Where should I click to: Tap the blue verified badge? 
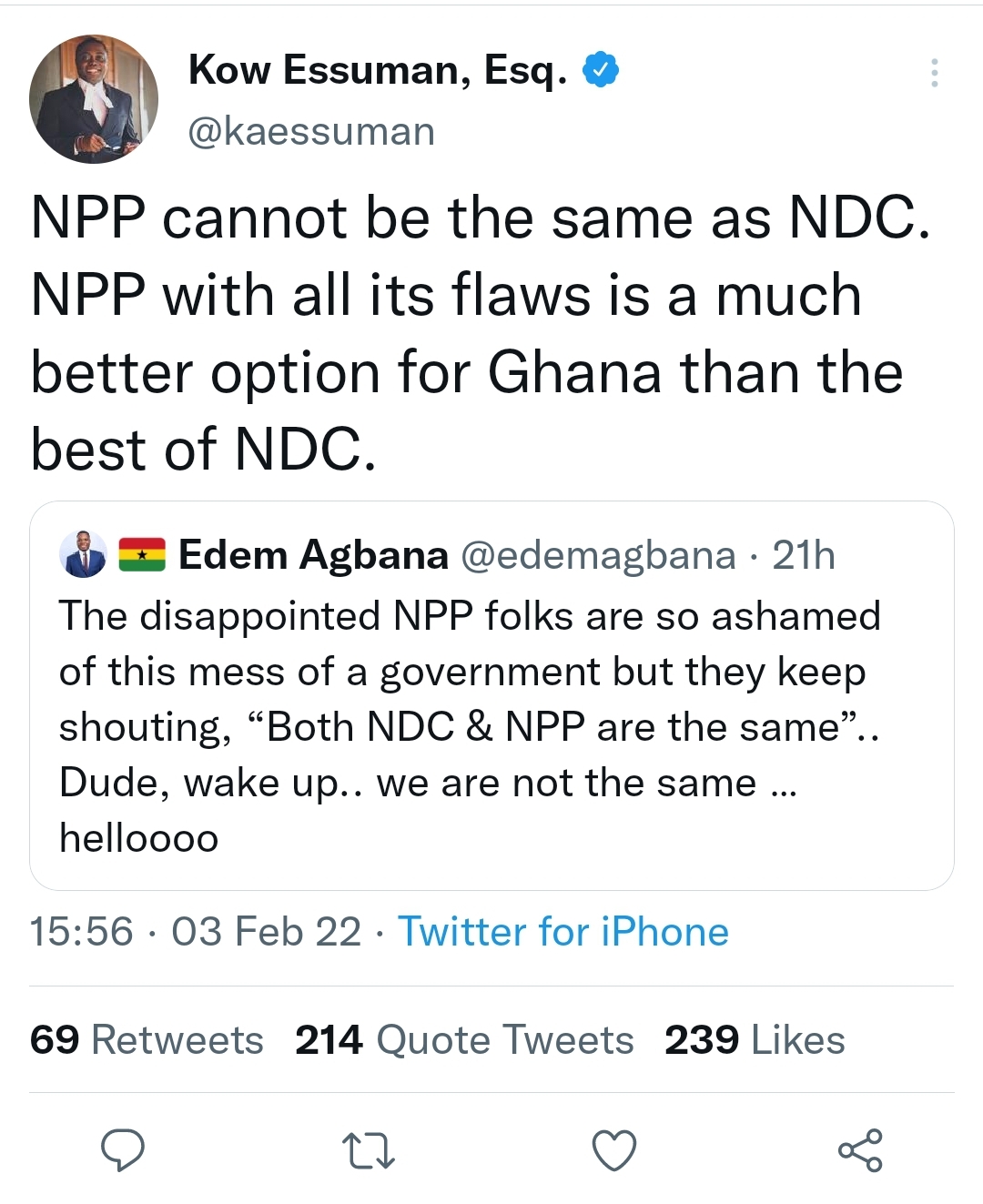click(x=601, y=70)
